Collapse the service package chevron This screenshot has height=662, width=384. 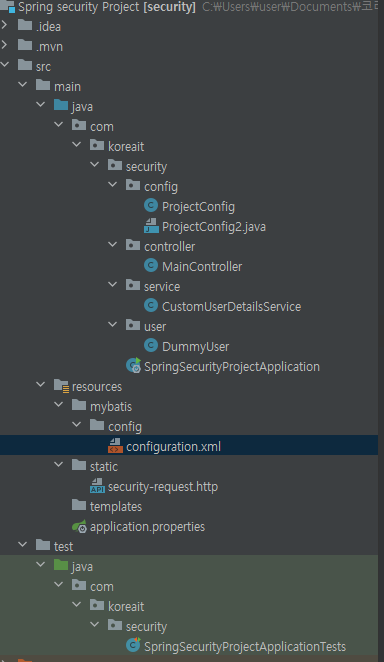pos(113,285)
